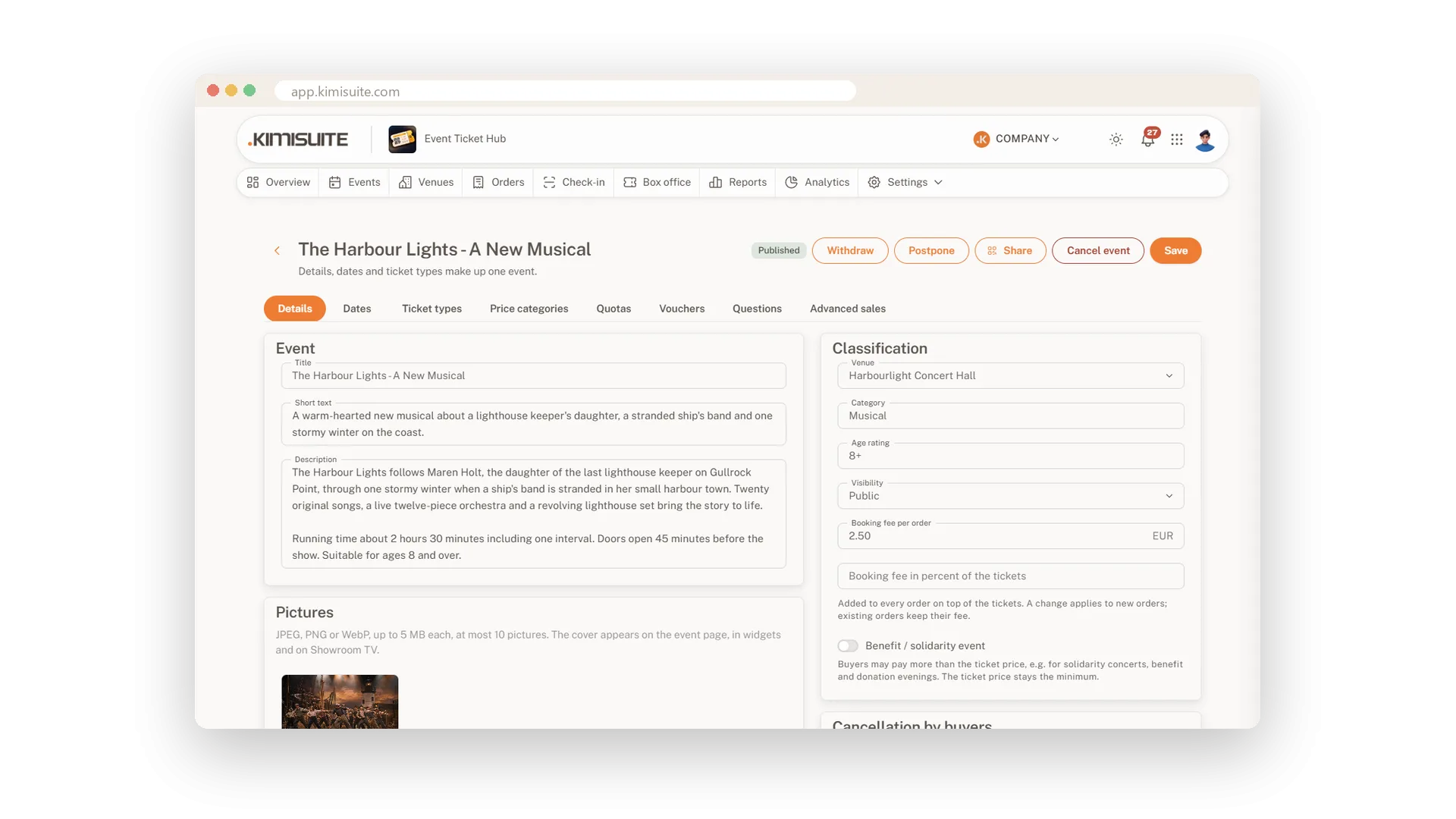Image resolution: width=1456 pixels, height=819 pixels.
Task: Click the Postpone button
Action: pos(931,251)
